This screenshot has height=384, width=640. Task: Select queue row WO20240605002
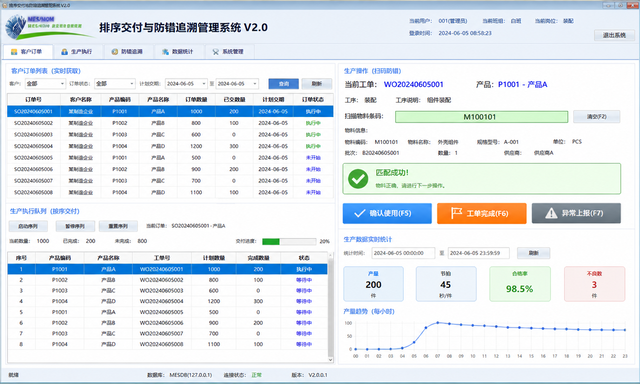point(167,280)
